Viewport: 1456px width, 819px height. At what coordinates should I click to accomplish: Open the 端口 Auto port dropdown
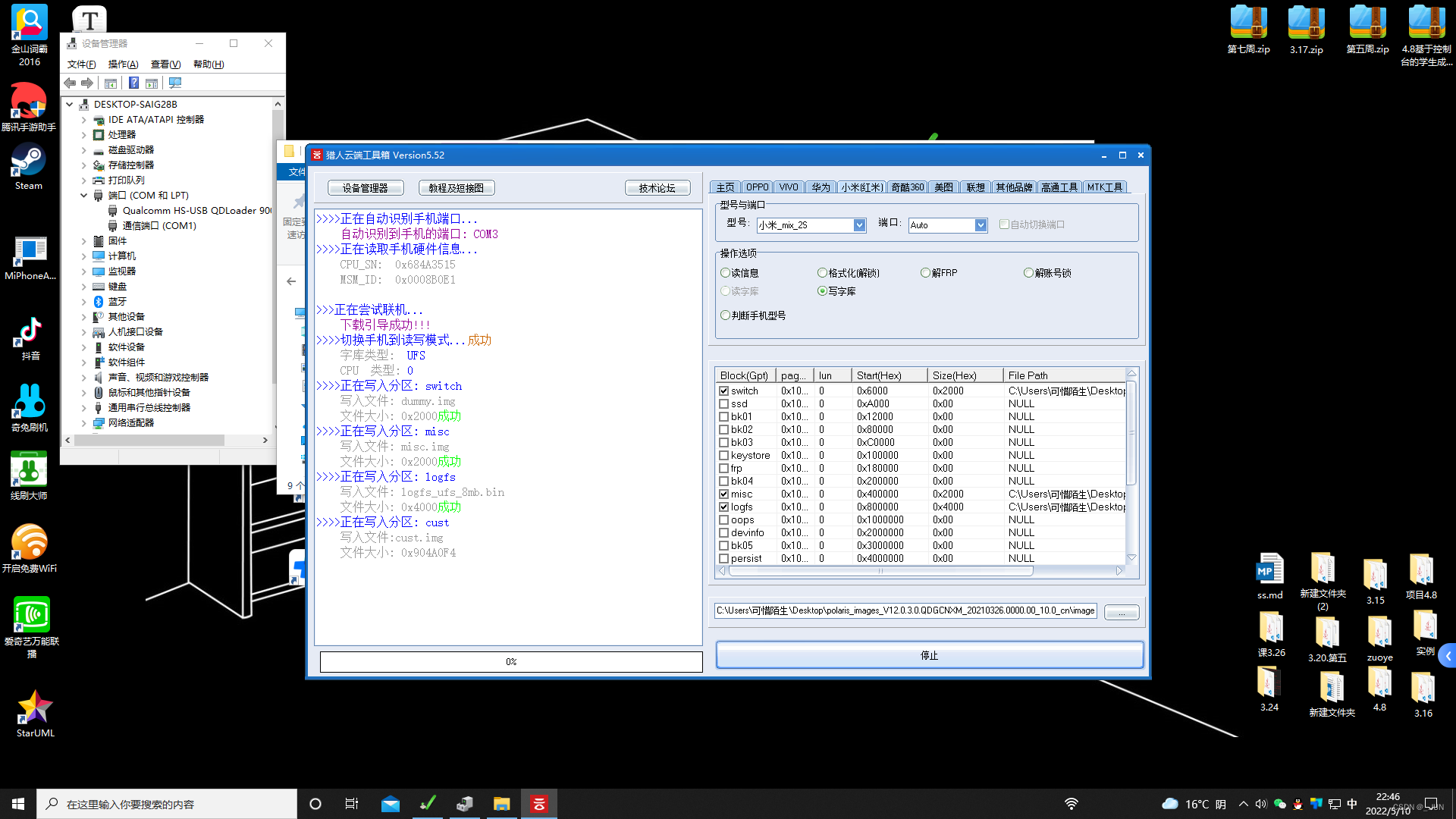[x=981, y=225]
